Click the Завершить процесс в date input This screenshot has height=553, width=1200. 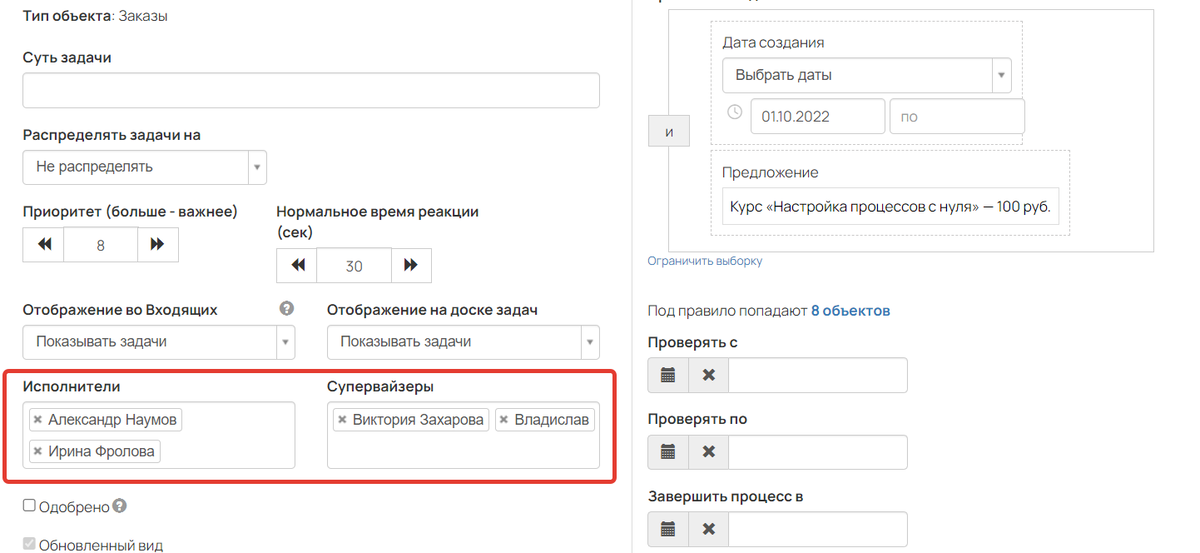[x=818, y=529]
